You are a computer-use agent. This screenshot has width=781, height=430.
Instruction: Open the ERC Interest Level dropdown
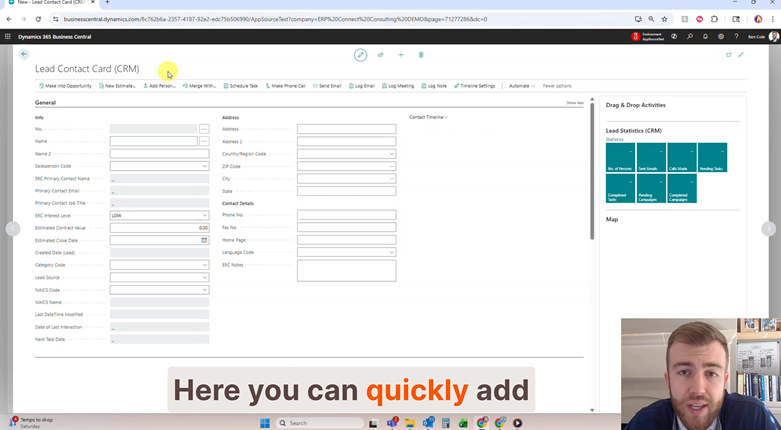(x=204, y=215)
